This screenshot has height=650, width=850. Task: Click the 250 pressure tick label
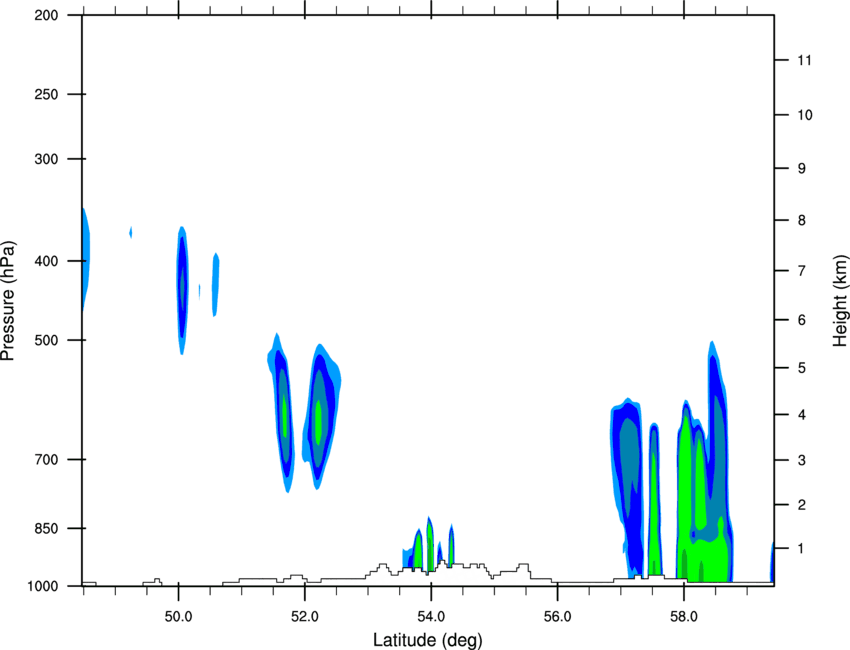click(x=47, y=94)
